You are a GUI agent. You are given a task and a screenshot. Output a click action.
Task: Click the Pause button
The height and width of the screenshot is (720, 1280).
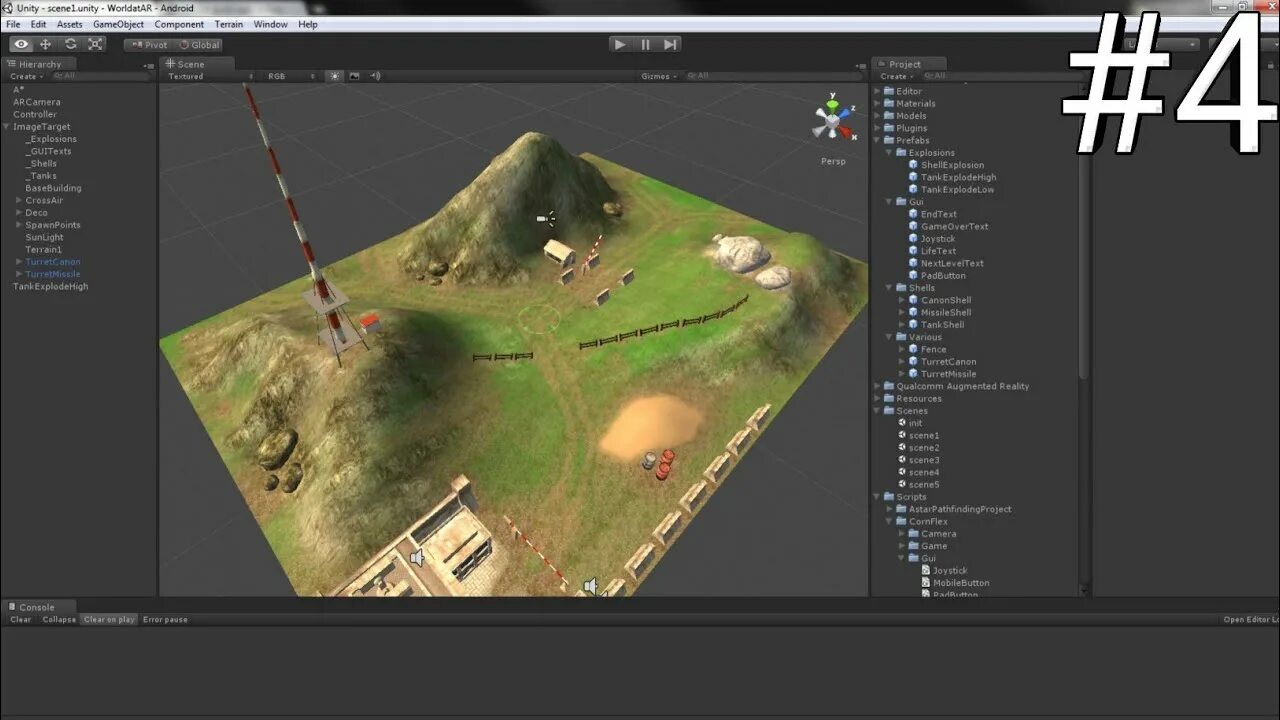click(x=645, y=44)
